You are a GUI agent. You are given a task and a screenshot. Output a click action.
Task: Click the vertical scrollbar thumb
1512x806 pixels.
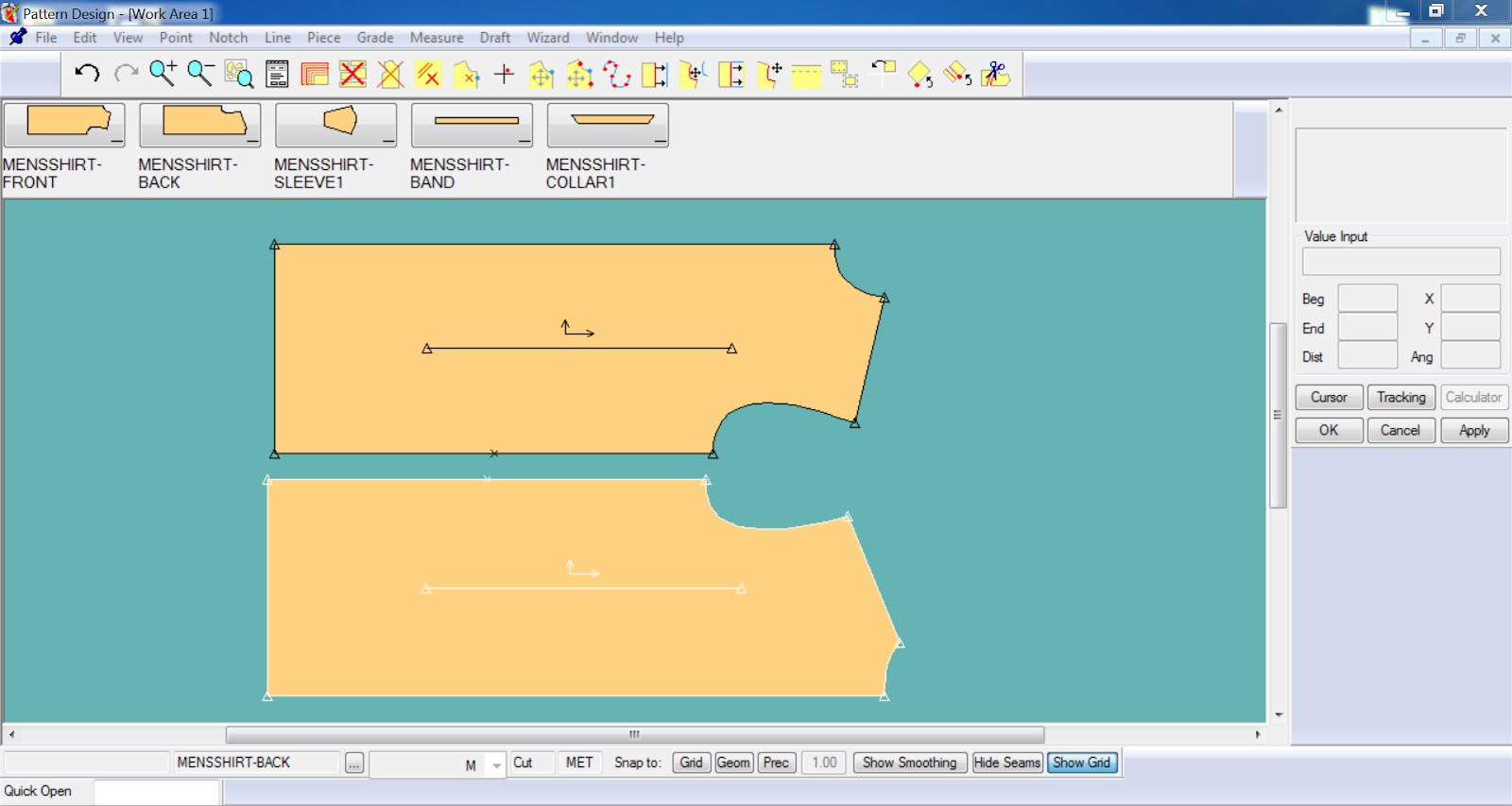1278,416
